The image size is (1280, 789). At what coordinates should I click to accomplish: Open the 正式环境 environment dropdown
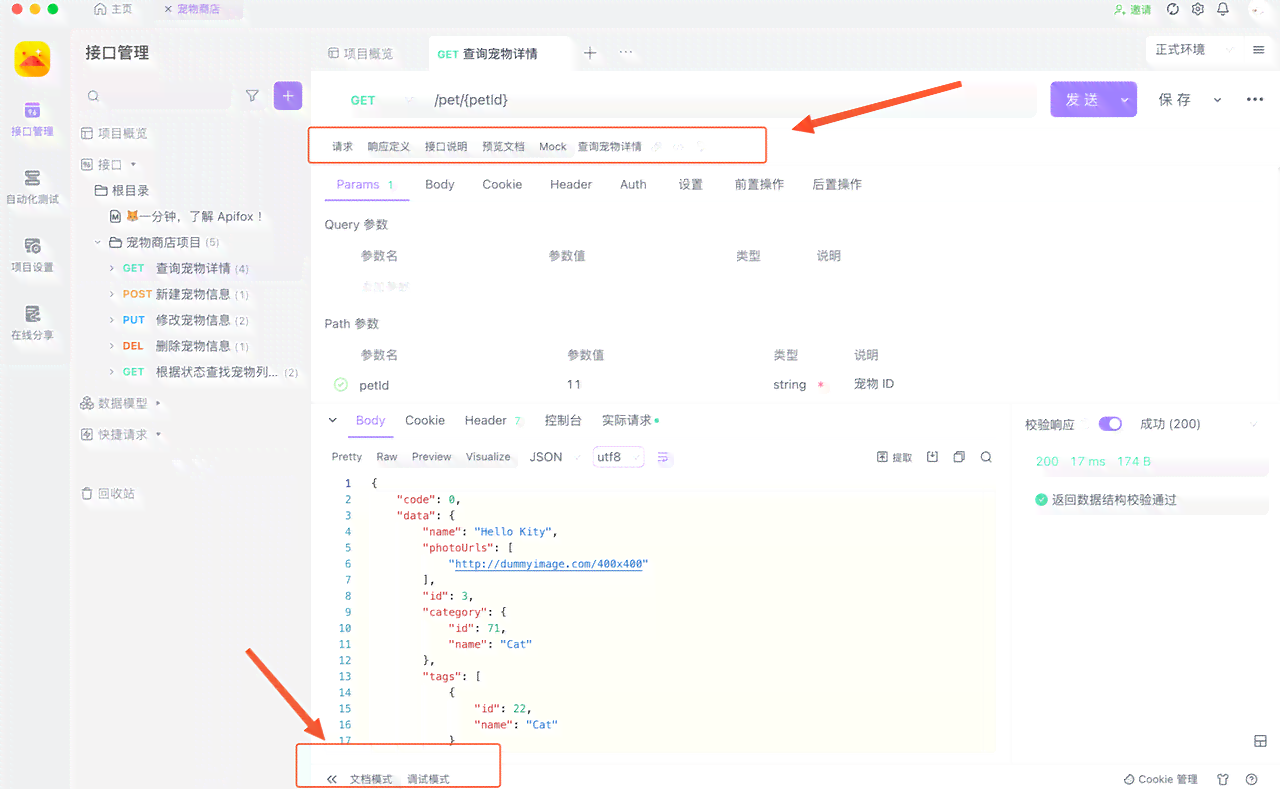point(1192,50)
